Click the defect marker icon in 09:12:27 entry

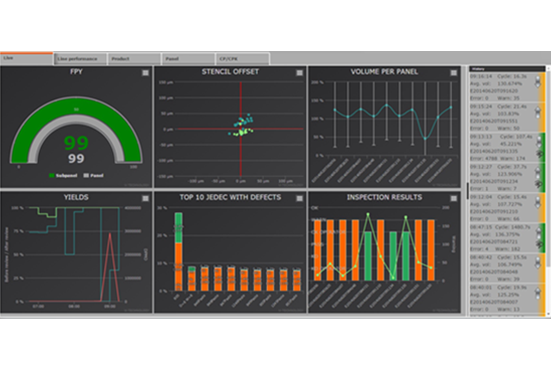point(539,184)
